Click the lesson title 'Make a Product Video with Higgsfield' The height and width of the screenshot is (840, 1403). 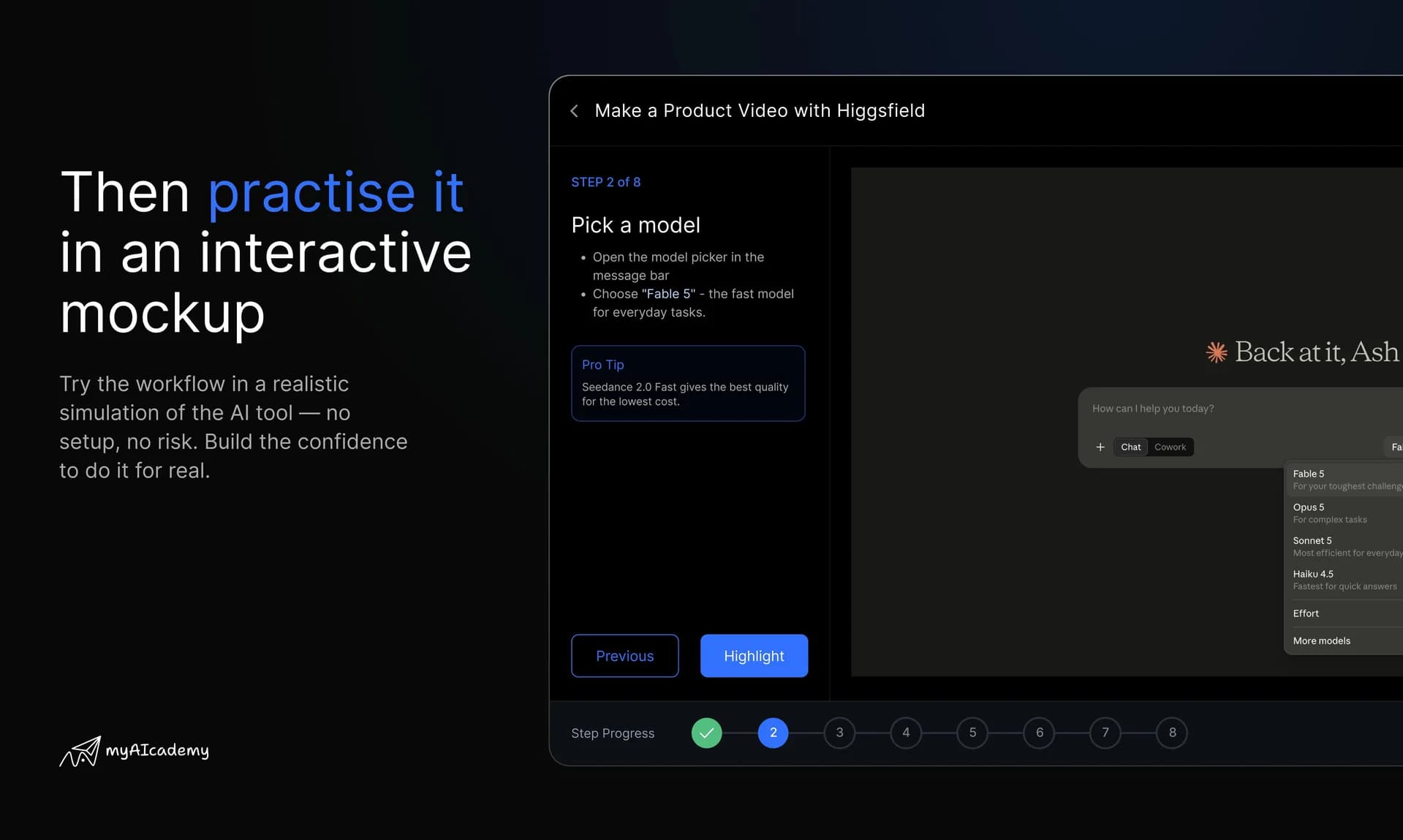760,111
